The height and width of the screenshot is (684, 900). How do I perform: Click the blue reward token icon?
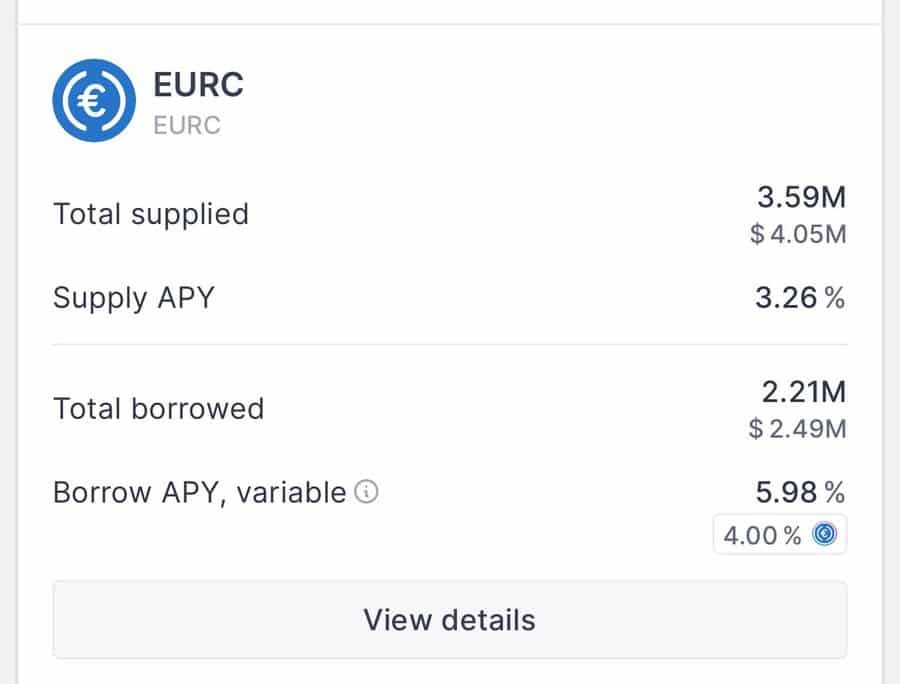tap(826, 535)
